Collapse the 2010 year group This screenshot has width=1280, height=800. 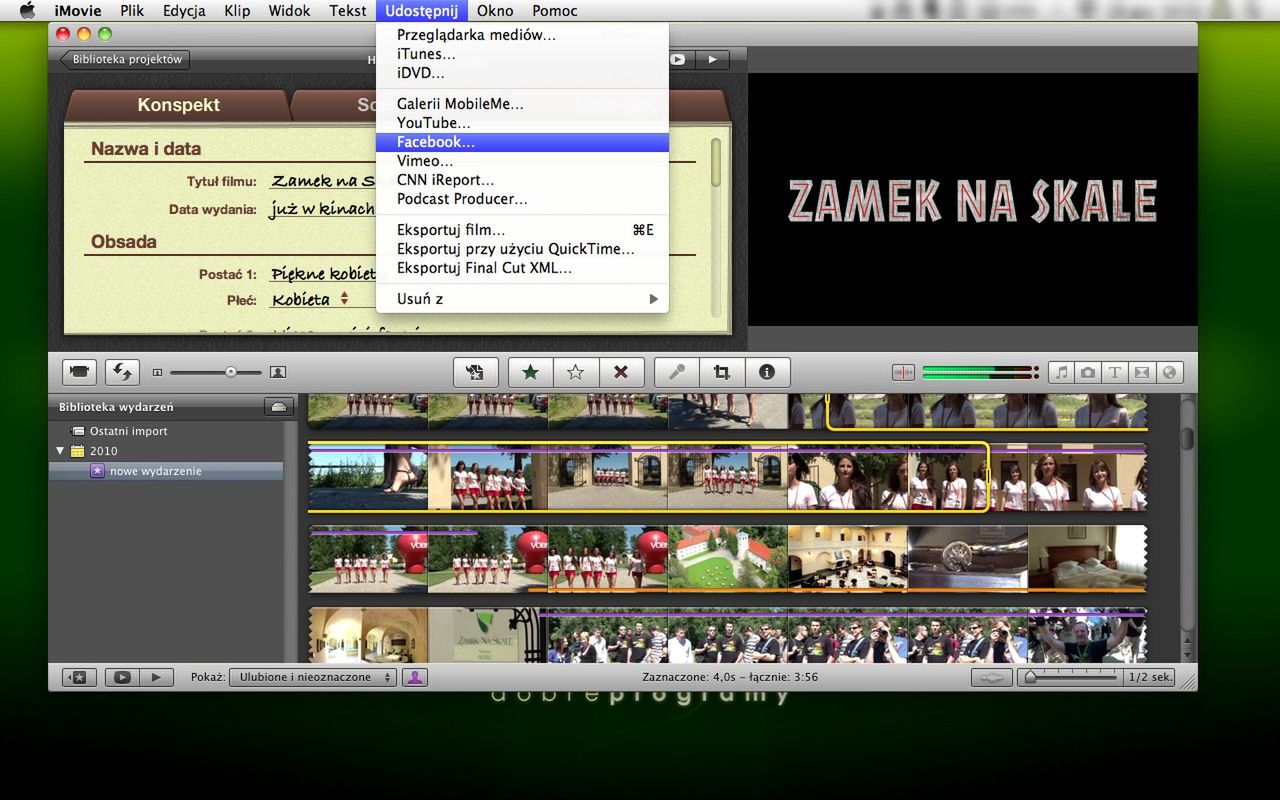[x=60, y=451]
